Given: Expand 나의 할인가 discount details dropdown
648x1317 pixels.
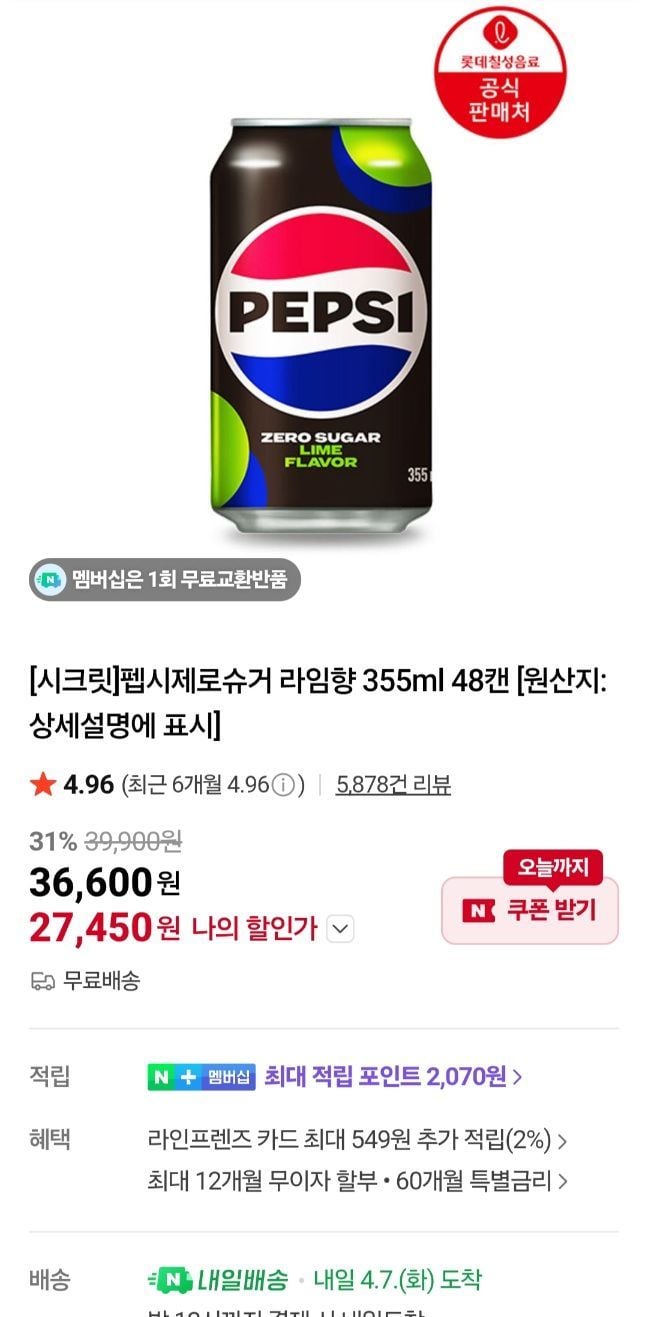Looking at the screenshot, I should (341, 929).
